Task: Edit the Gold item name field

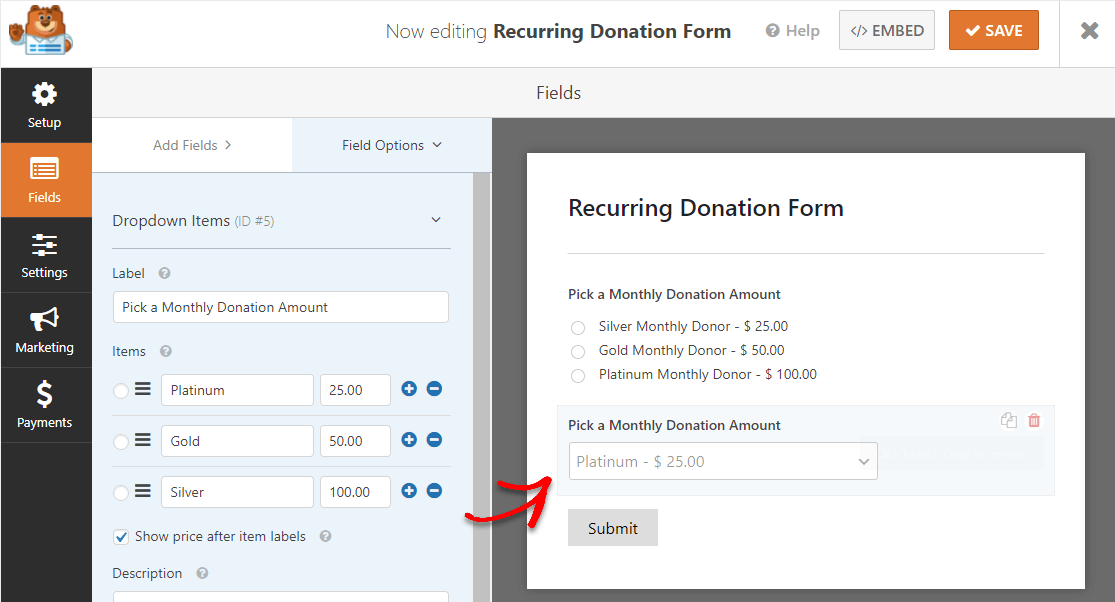Action: pyautogui.click(x=238, y=441)
